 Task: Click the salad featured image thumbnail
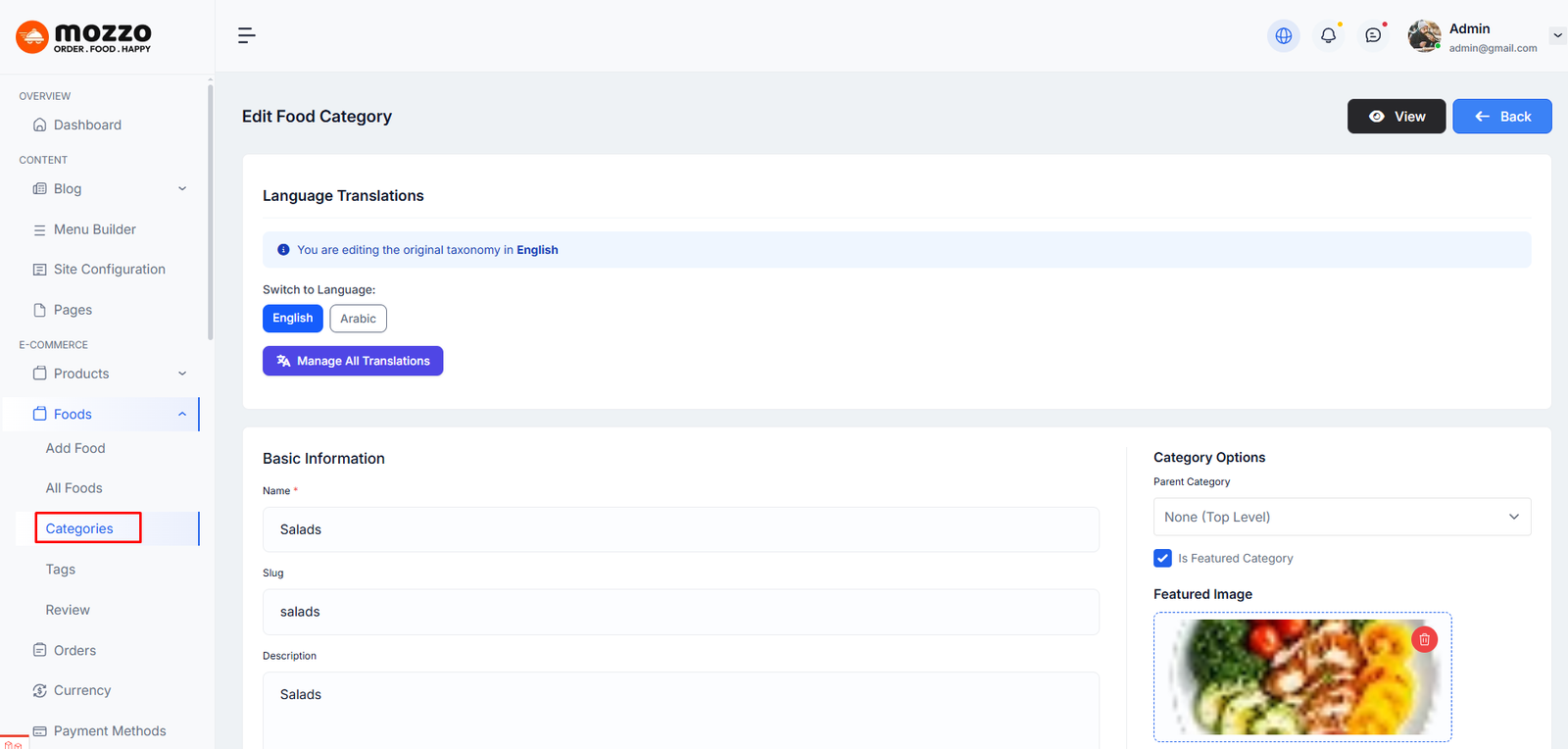[x=1294, y=677]
